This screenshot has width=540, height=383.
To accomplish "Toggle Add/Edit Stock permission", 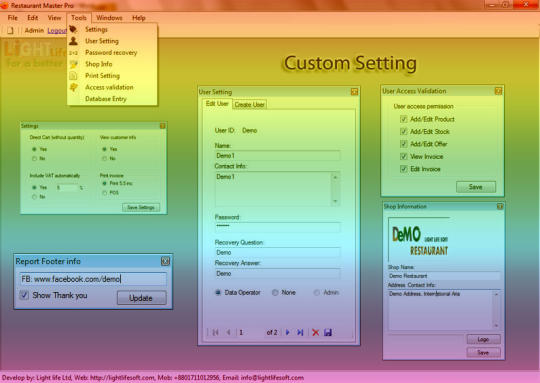I will tap(404, 132).
